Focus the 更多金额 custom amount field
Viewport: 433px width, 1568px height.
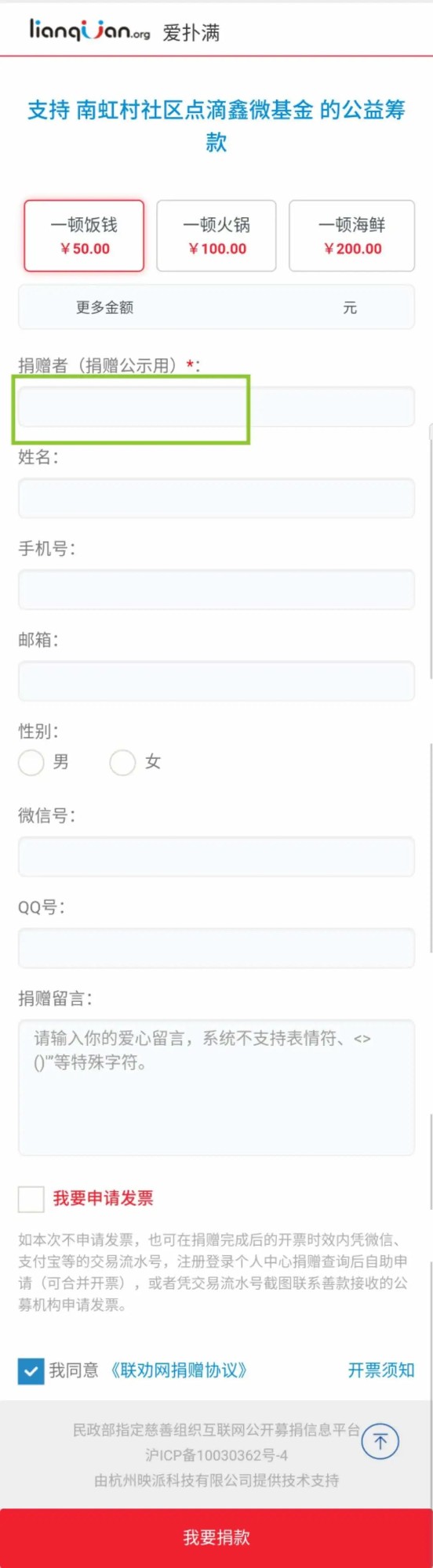(216, 307)
